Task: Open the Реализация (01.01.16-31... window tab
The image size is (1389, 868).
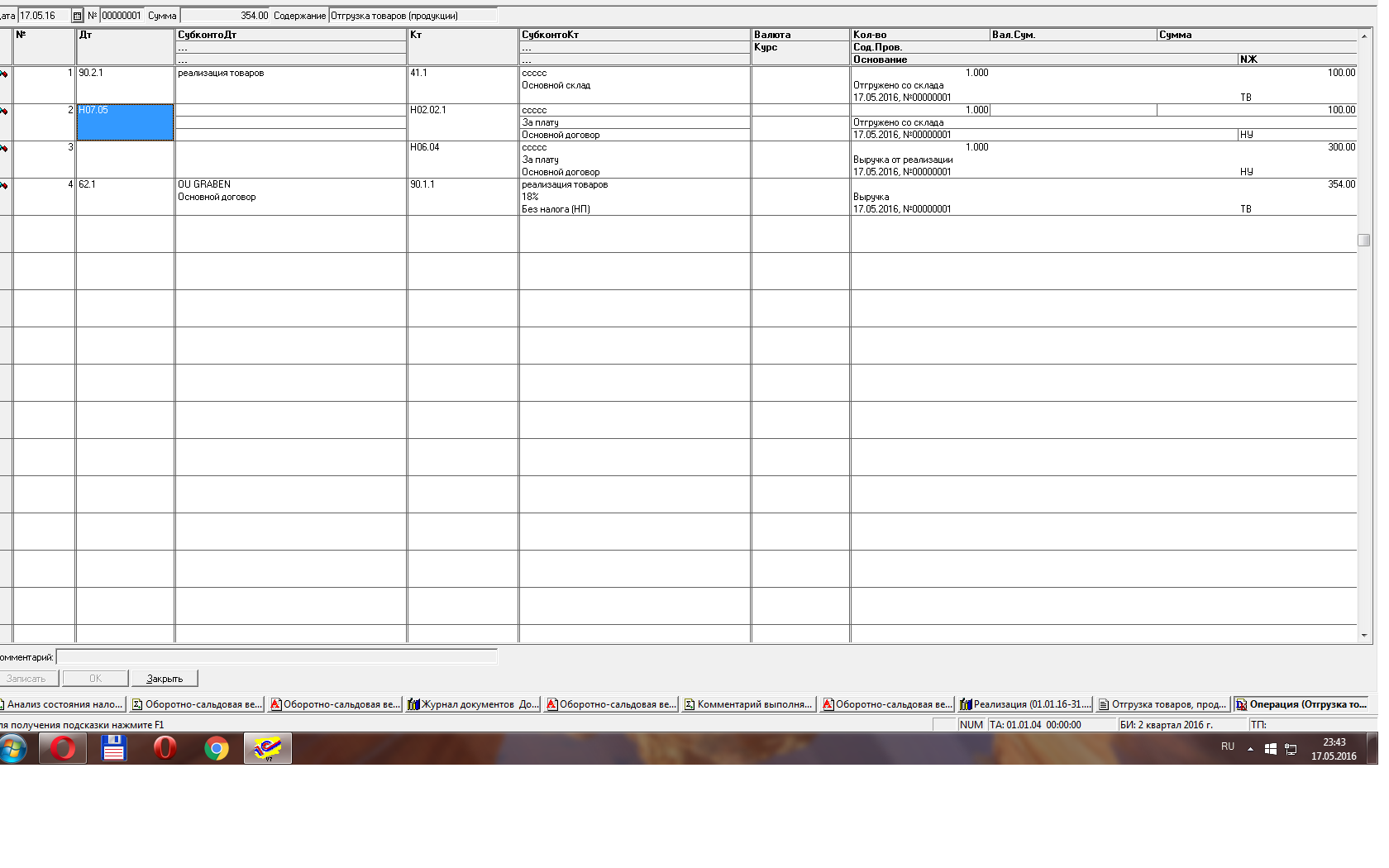Action: (x=1025, y=704)
